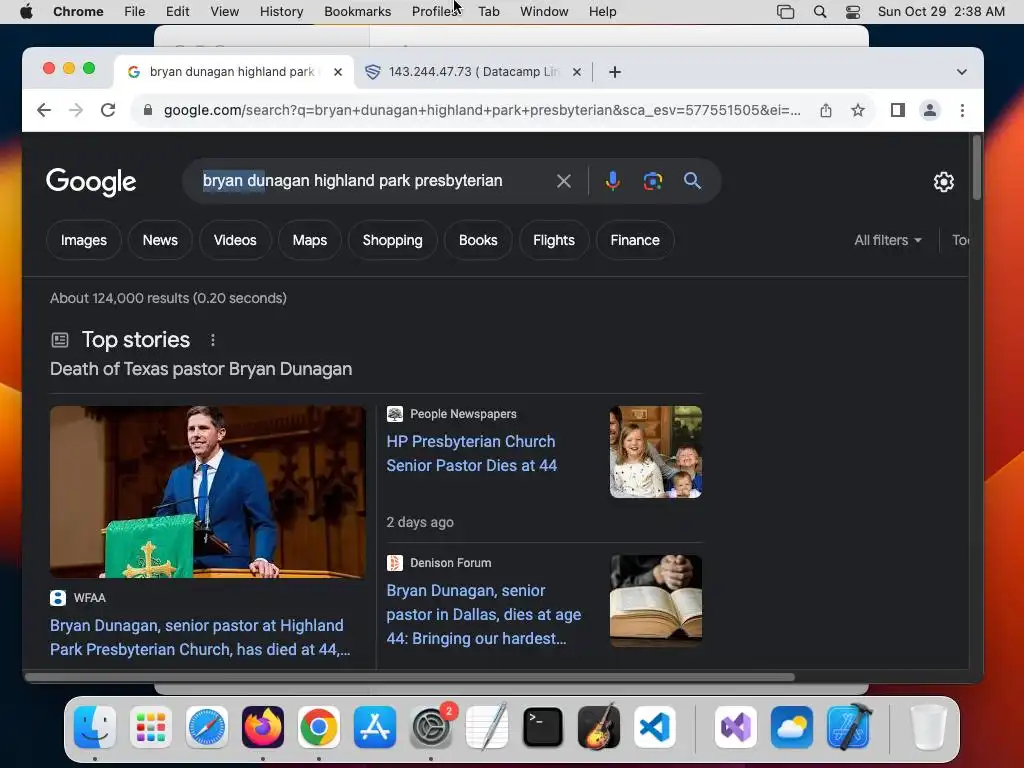Open Launchpad from the dock

pyautogui.click(x=151, y=727)
